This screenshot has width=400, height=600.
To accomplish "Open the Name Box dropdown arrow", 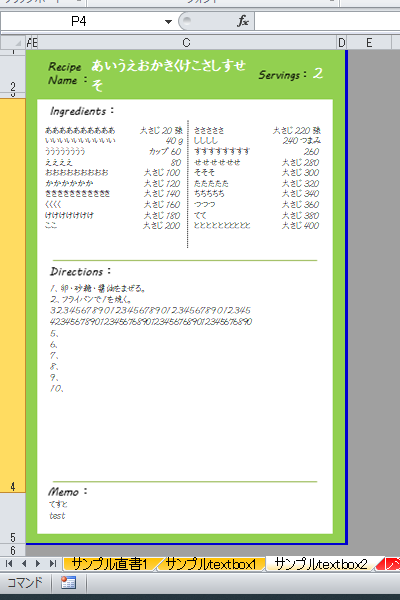I will point(168,21).
